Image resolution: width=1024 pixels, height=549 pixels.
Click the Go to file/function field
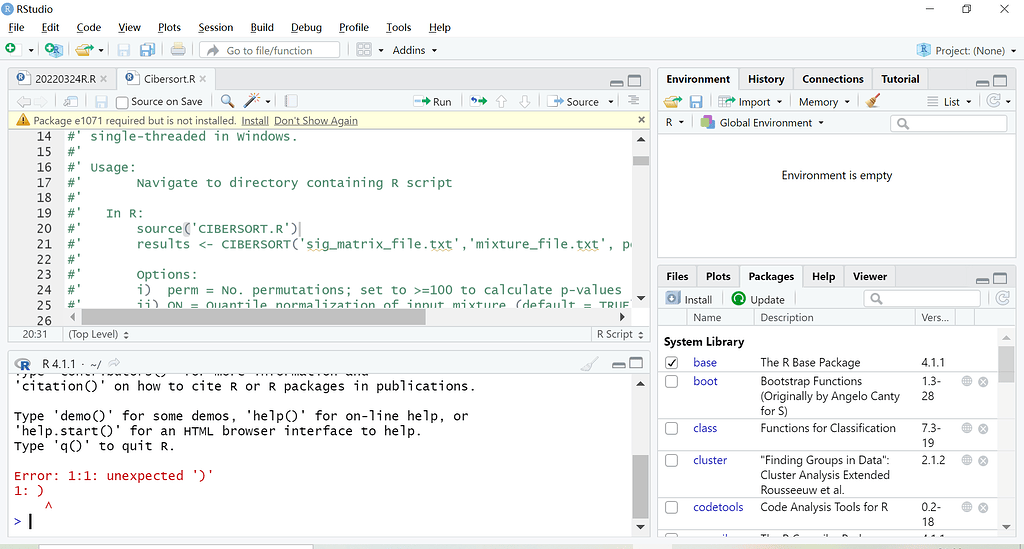coord(270,50)
